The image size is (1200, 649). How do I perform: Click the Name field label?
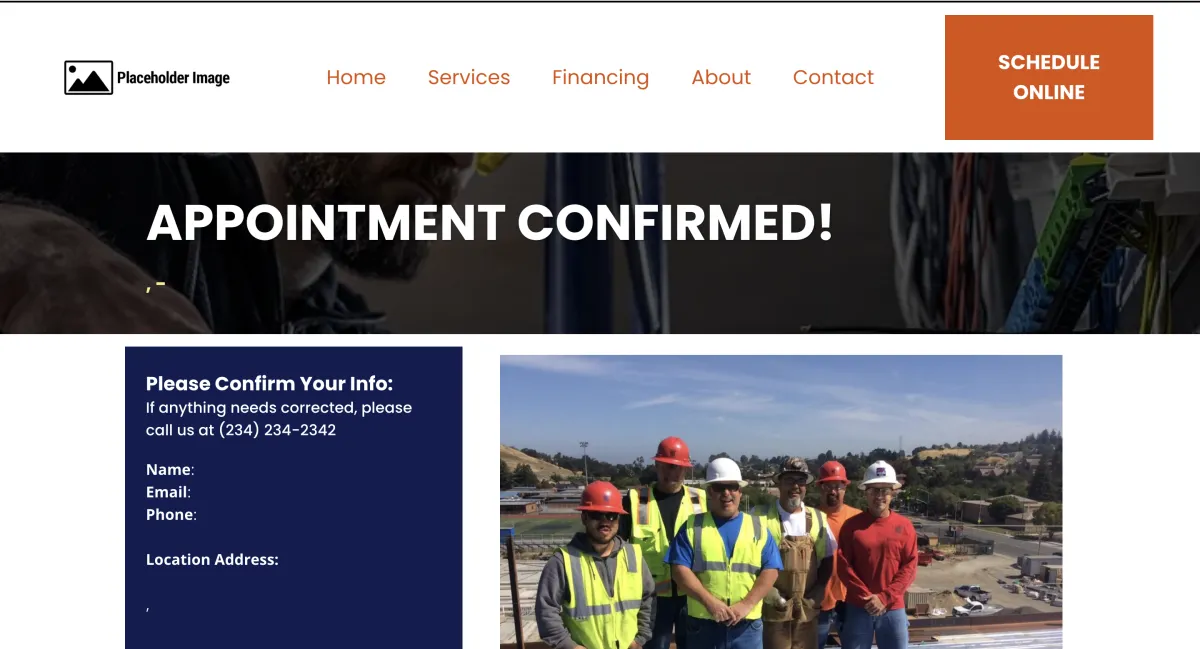click(168, 470)
